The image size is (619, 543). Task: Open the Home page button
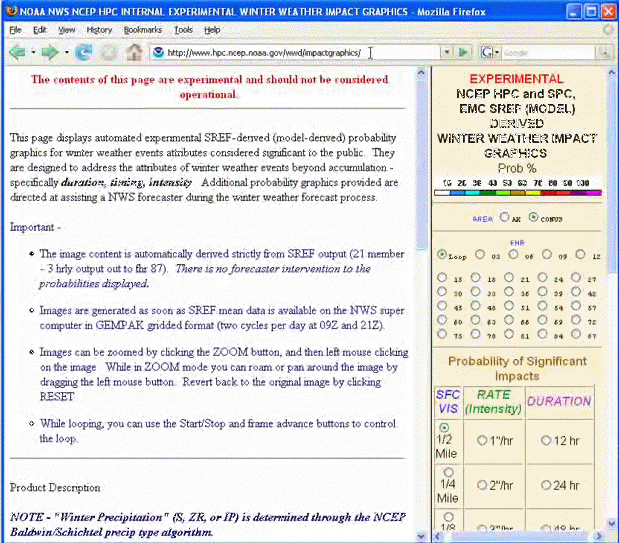click(134, 52)
